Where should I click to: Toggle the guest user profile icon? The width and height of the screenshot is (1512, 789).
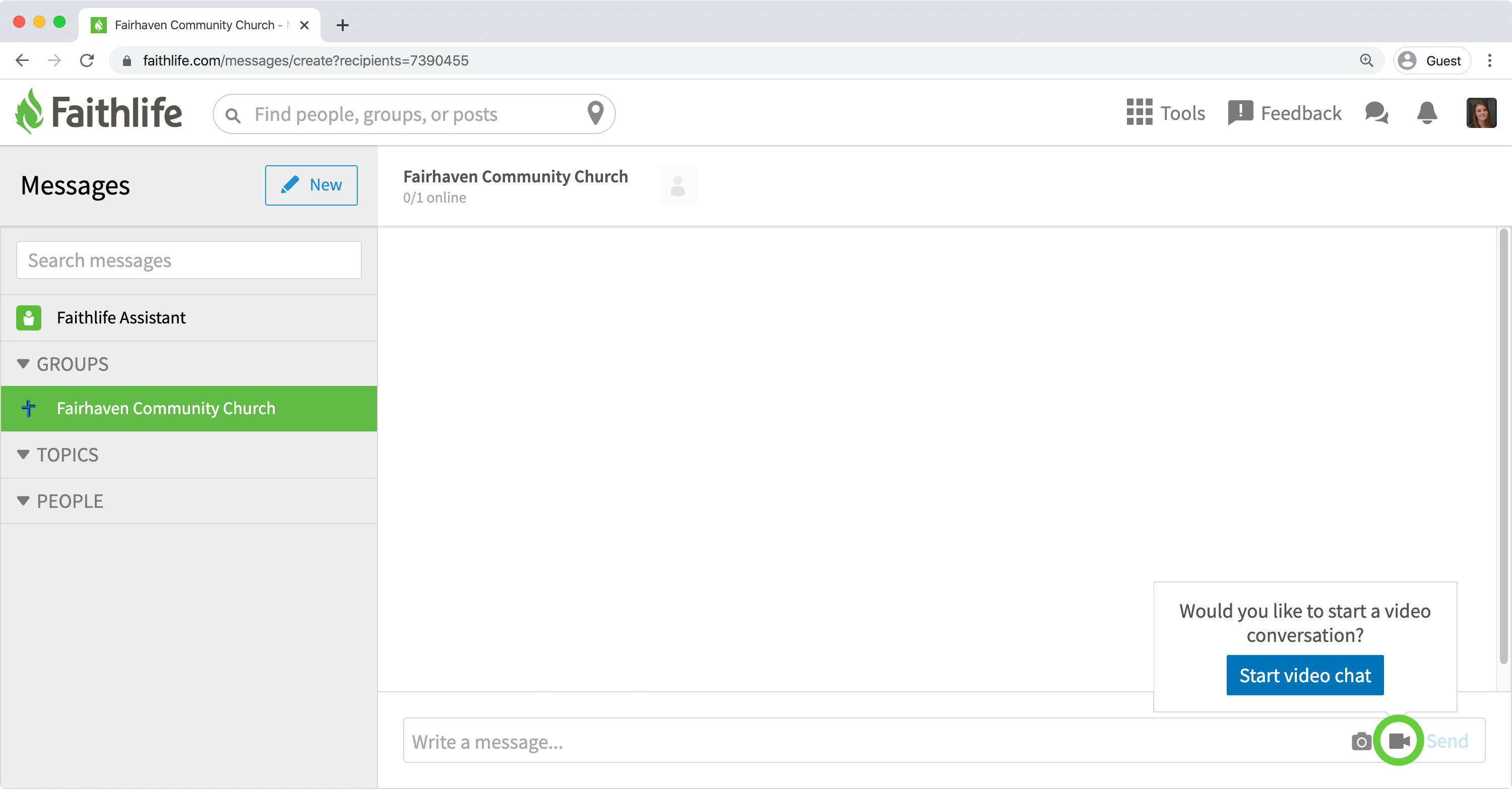tap(1406, 60)
